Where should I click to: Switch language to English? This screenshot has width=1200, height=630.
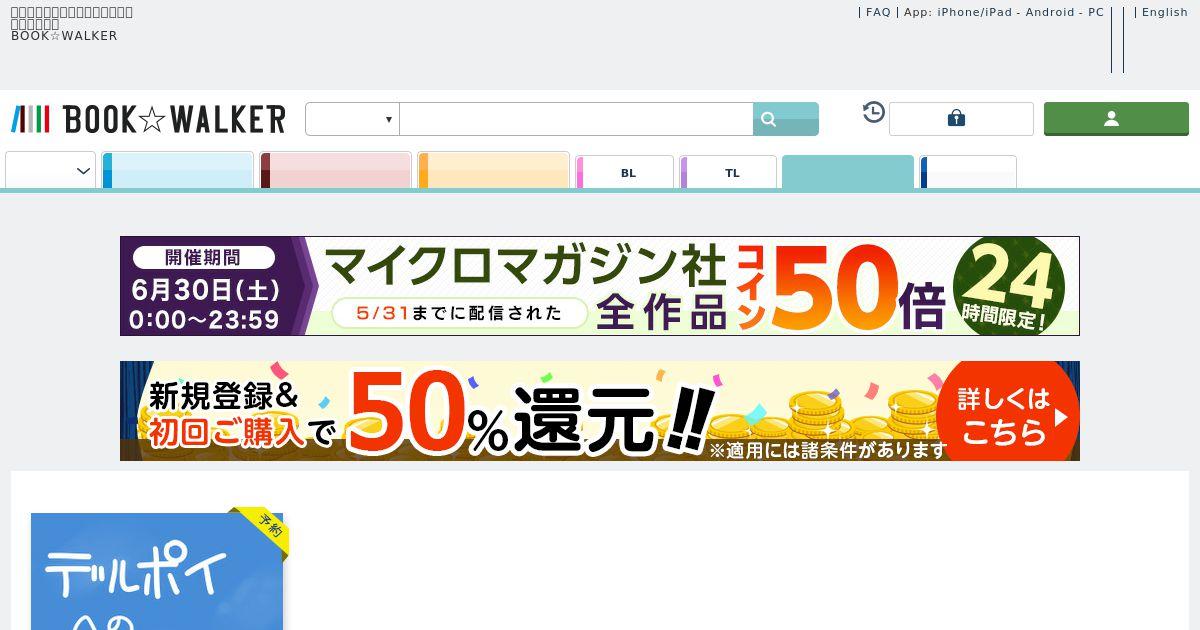(x=1165, y=13)
